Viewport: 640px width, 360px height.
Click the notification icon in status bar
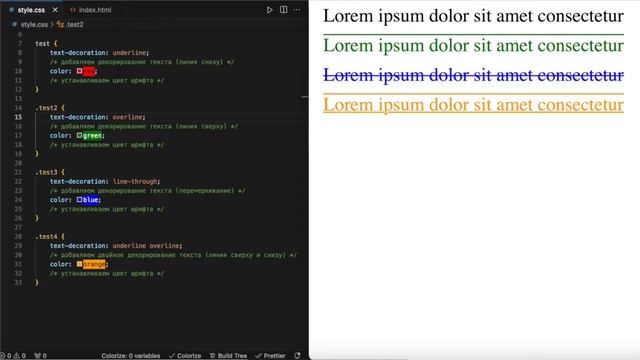(x=298, y=356)
